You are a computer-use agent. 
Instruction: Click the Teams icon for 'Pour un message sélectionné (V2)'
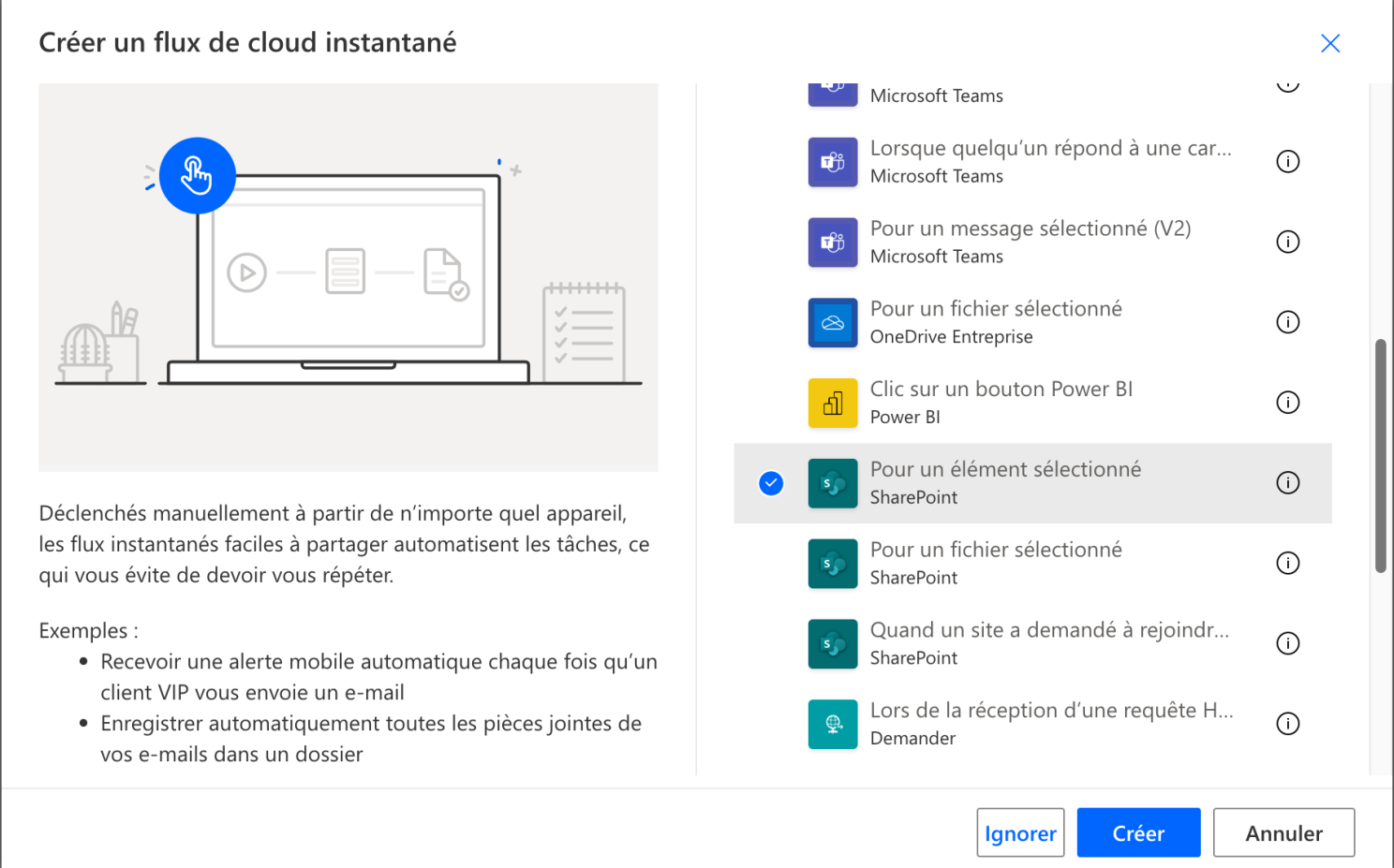click(833, 243)
